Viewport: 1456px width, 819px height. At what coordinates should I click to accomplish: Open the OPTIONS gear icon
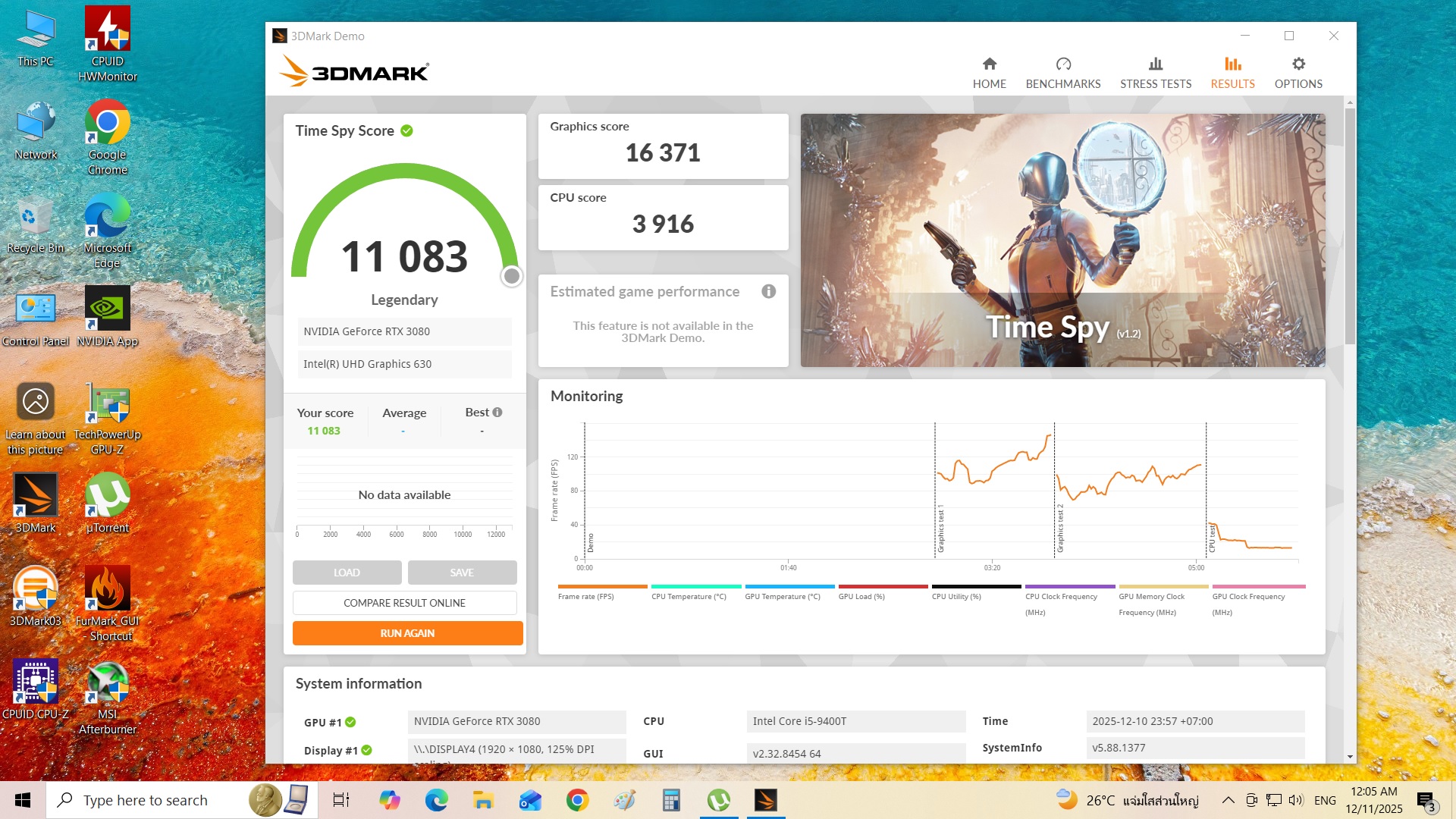pos(1298,64)
